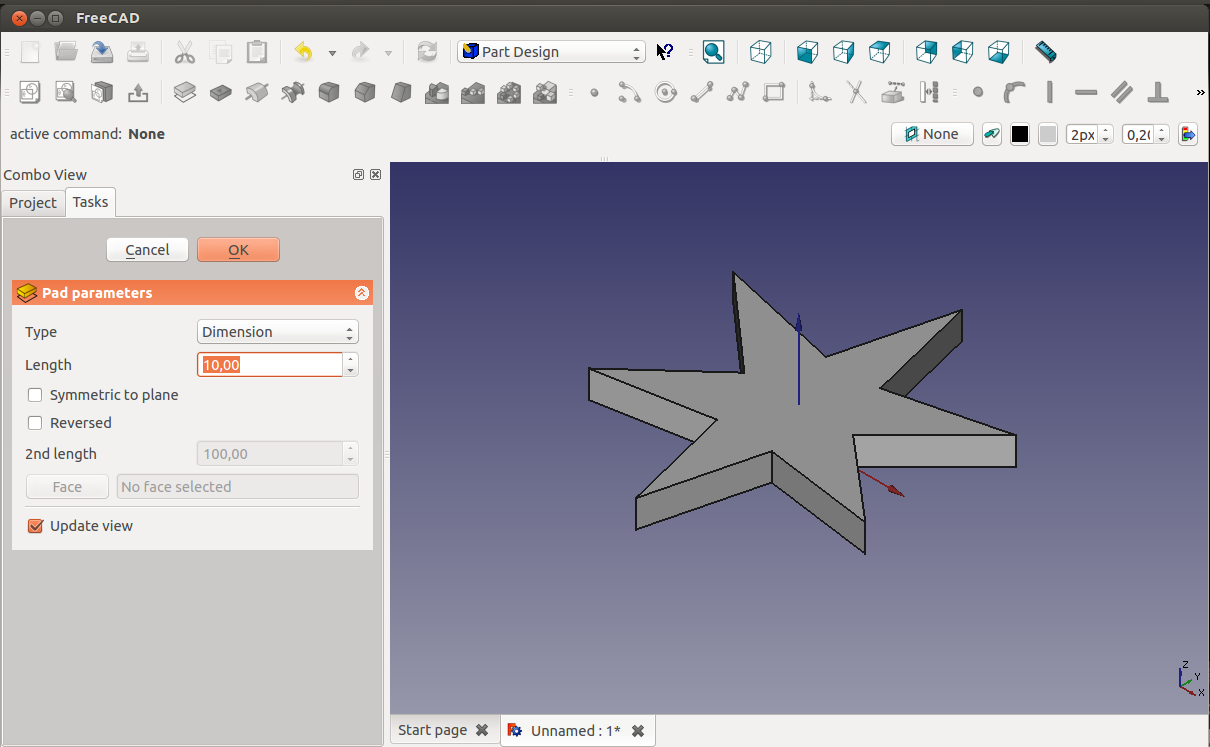Click the Measure distance ruler icon

pos(1046,52)
